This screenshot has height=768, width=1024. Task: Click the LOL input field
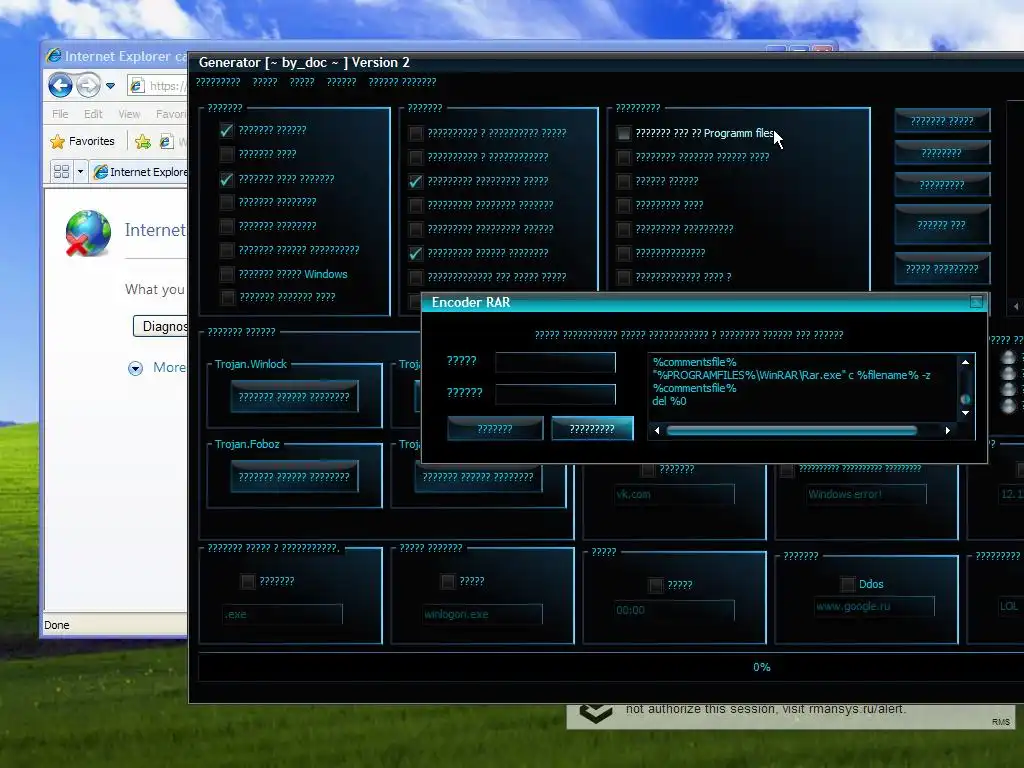[1010, 607]
